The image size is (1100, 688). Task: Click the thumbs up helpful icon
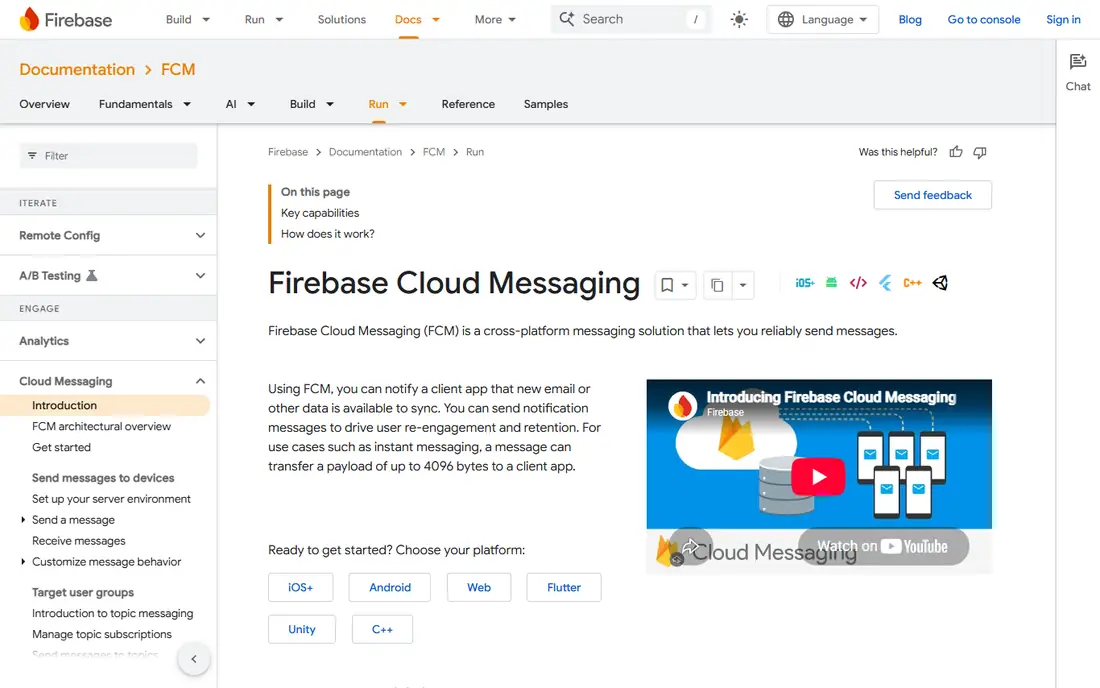(955, 152)
